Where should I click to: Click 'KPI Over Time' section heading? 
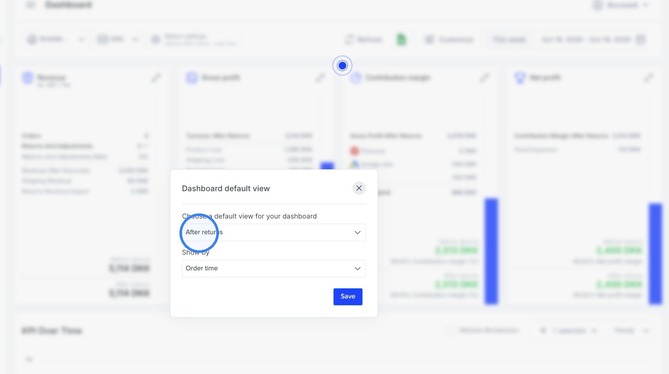coord(52,331)
